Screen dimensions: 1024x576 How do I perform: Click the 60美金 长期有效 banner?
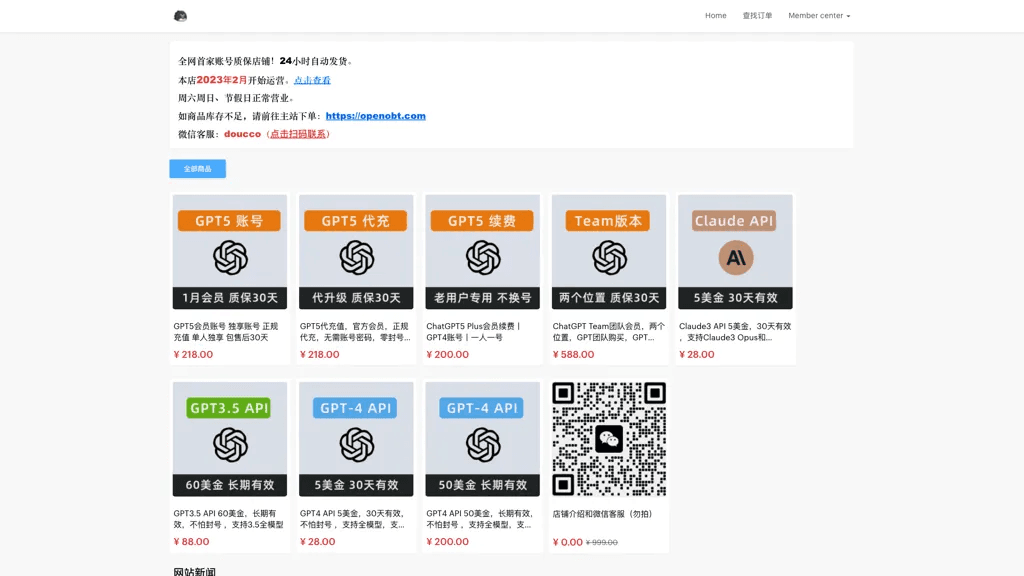230,485
